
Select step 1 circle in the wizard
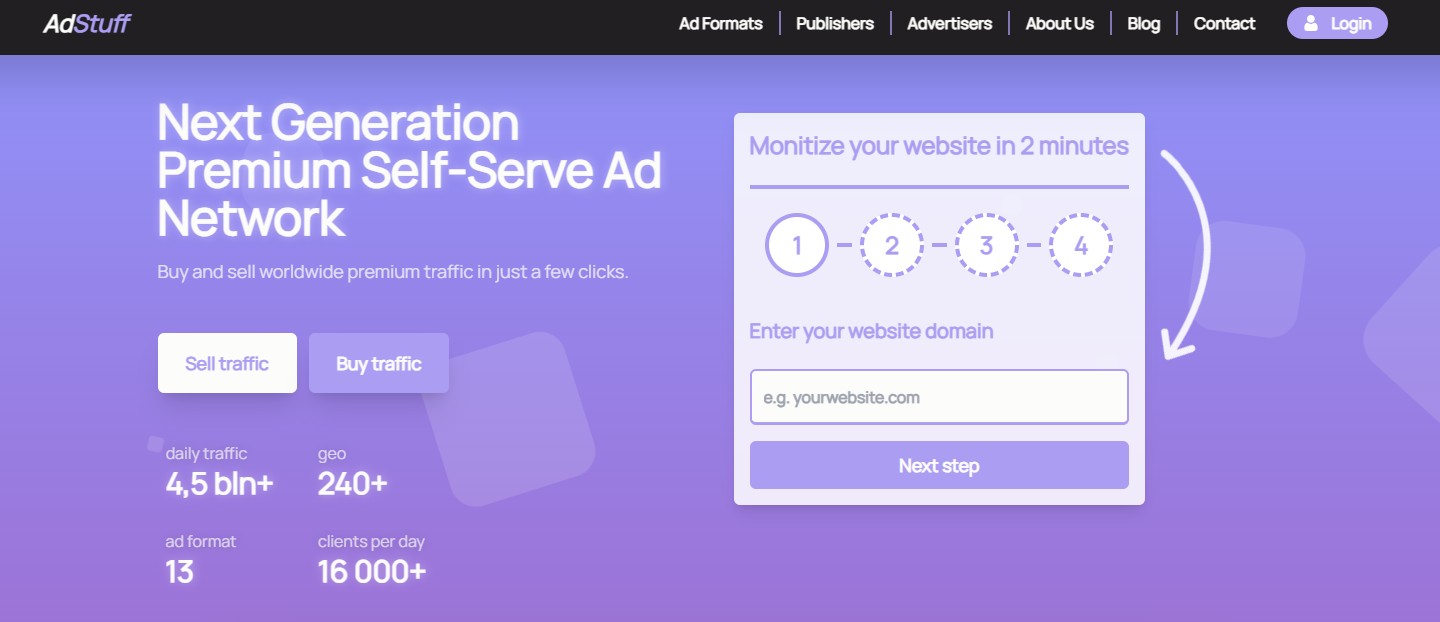797,244
